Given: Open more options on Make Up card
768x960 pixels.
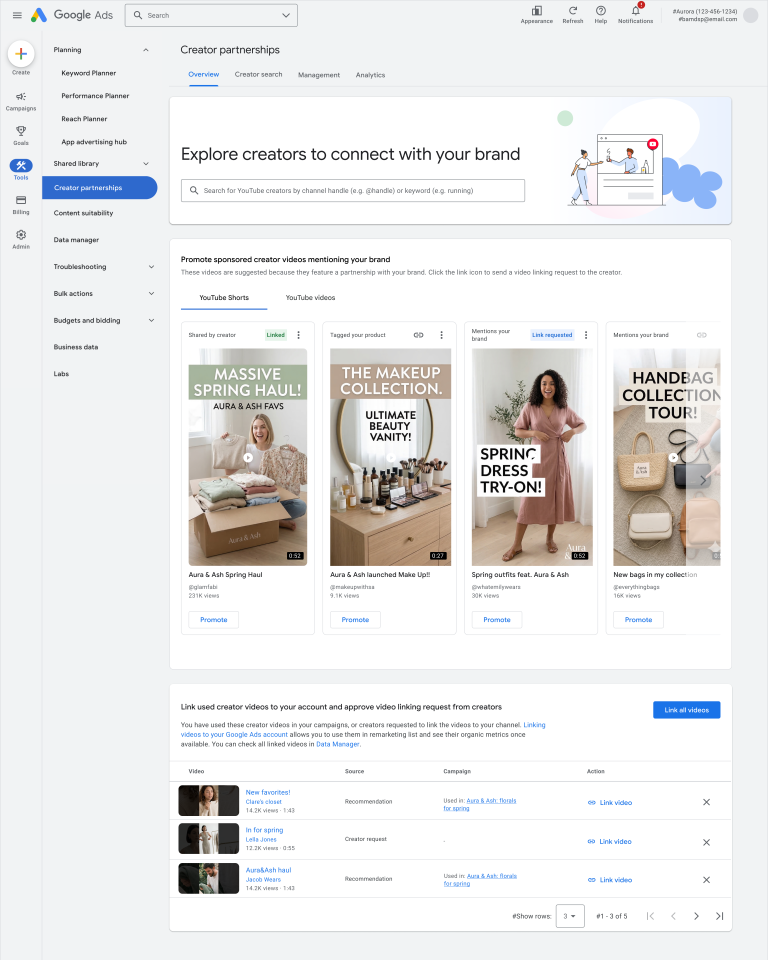Looking at the screenshot, I should (x=442, y=335).
